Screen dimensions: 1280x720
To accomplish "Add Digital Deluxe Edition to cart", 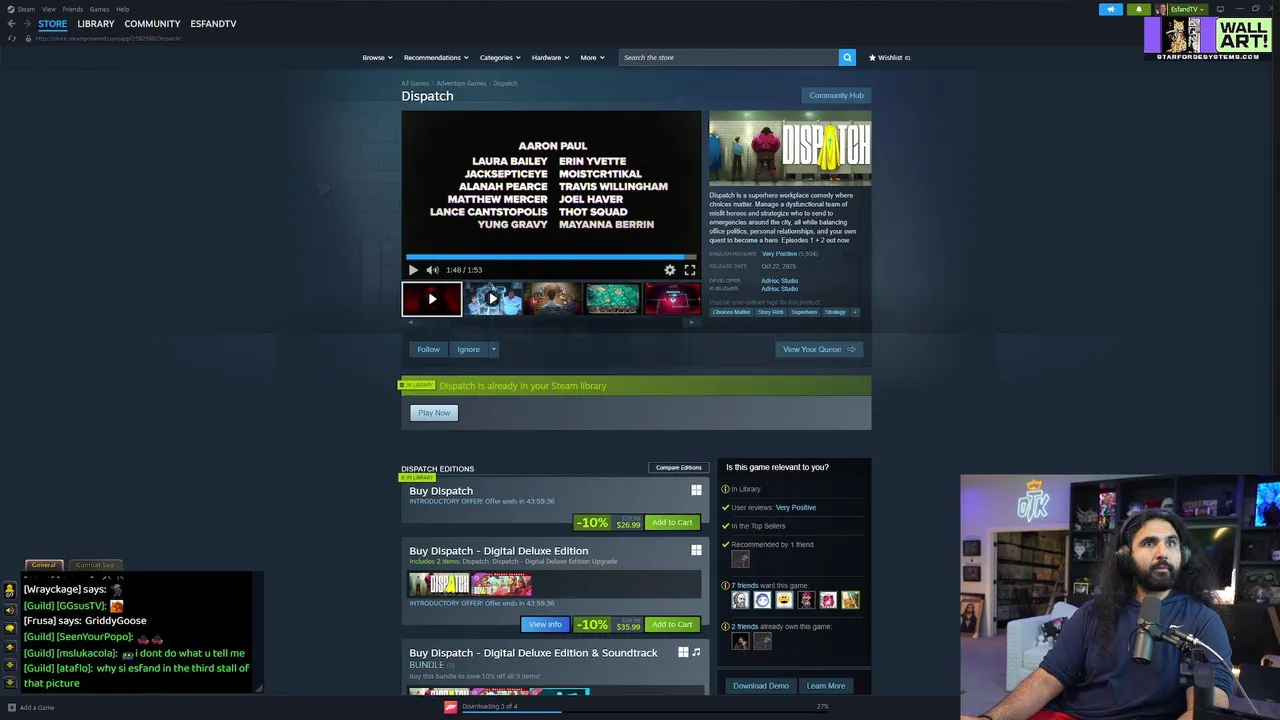I will pos(671,624).
